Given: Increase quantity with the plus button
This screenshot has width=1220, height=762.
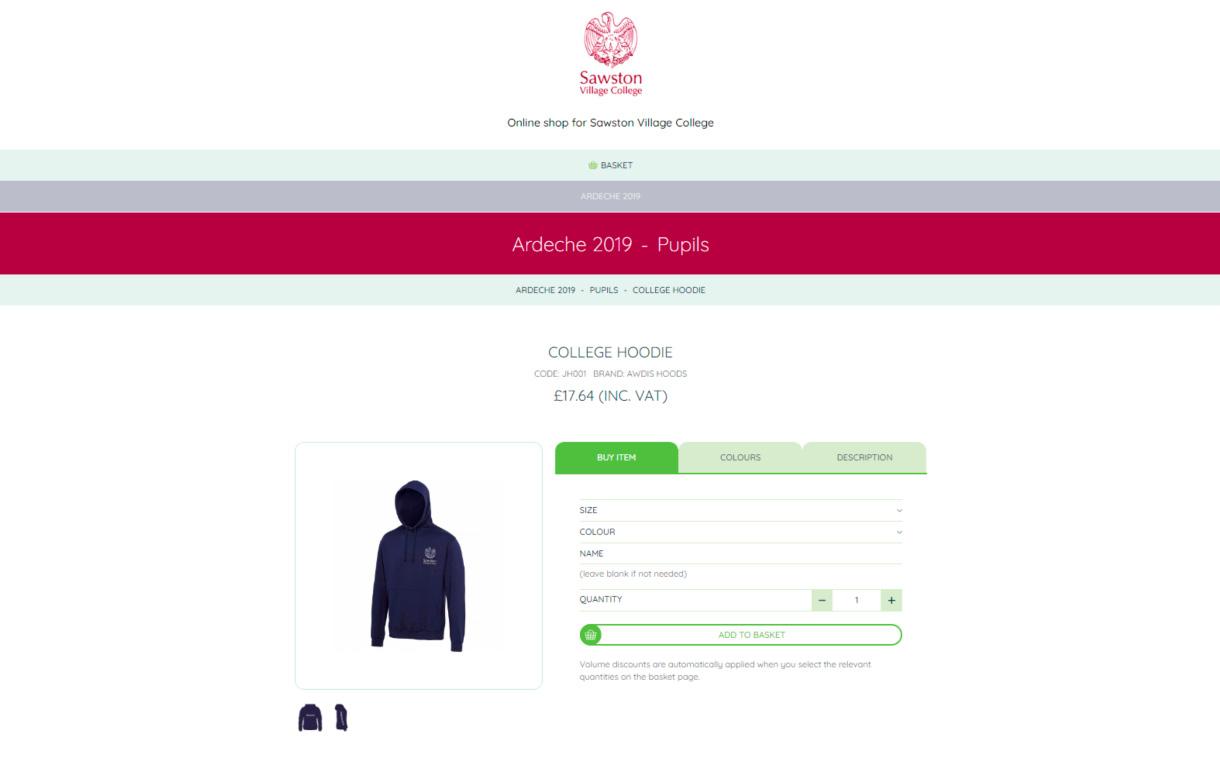Looking at the screenshot, I should (x=891, y=600).
